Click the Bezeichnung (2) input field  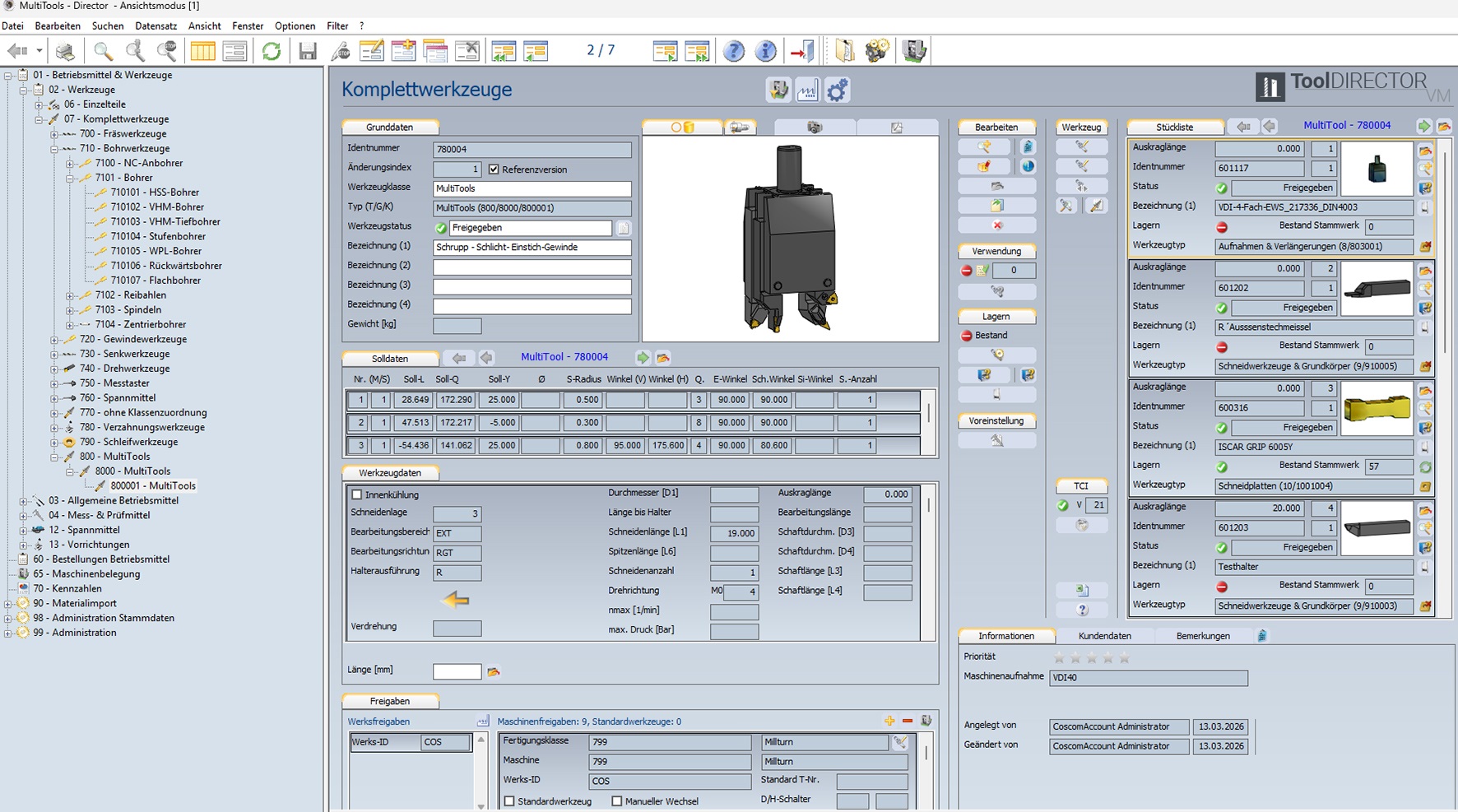[532, 267]
